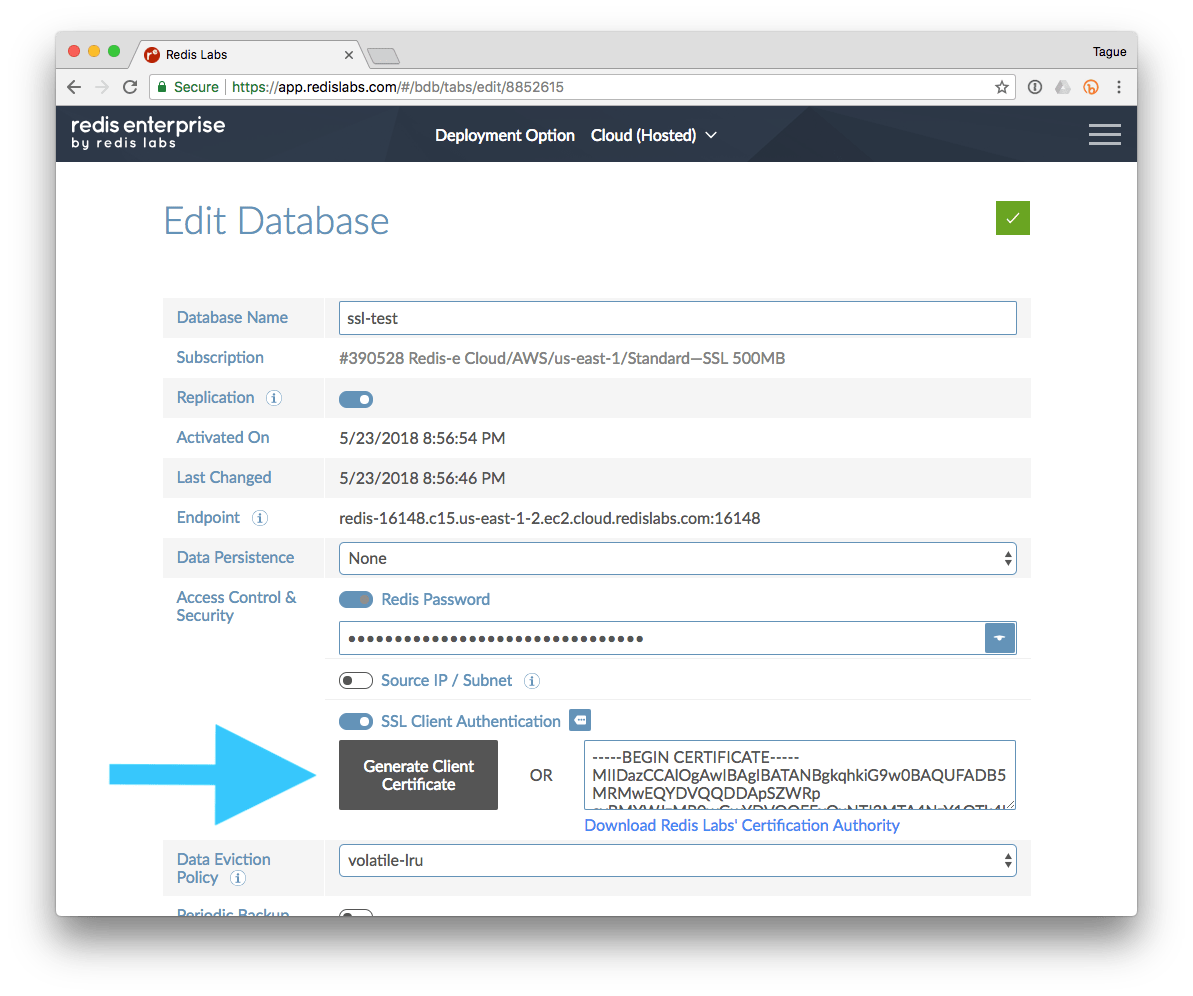Click the comment badge next to SSL Client Authentication

pos(580,720)
